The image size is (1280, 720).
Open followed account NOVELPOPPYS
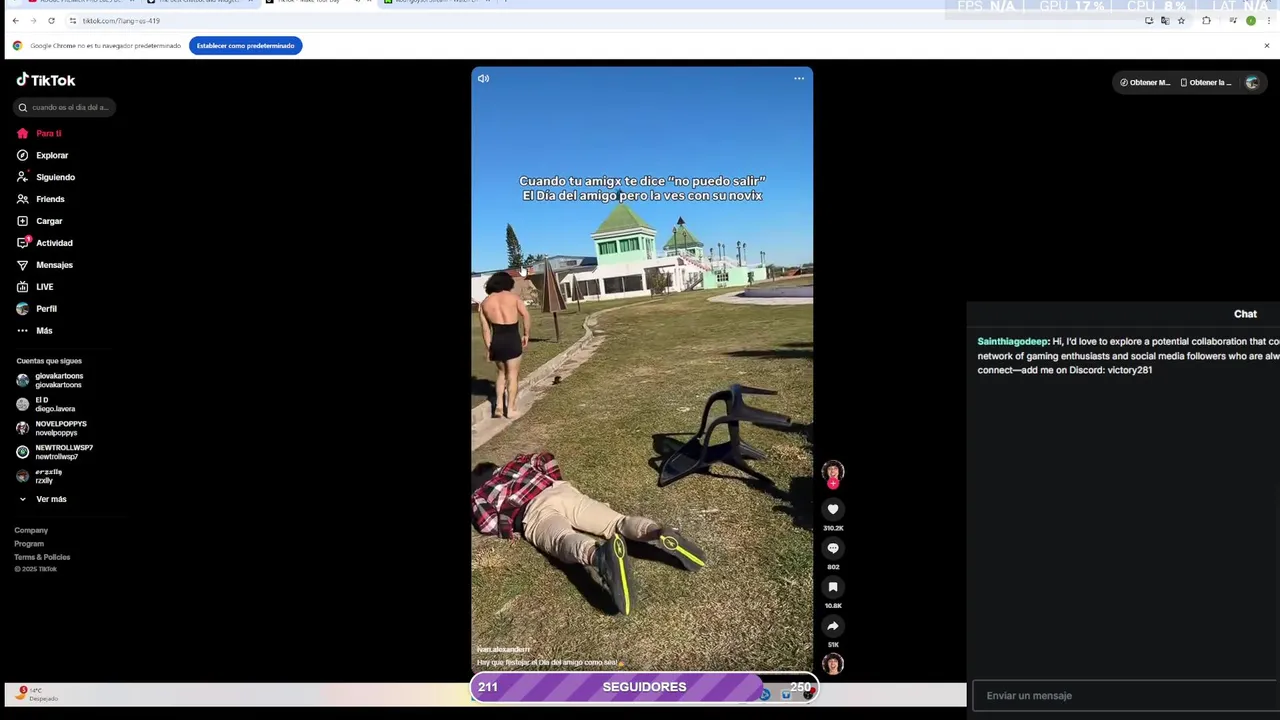click(x=52, y=428)
